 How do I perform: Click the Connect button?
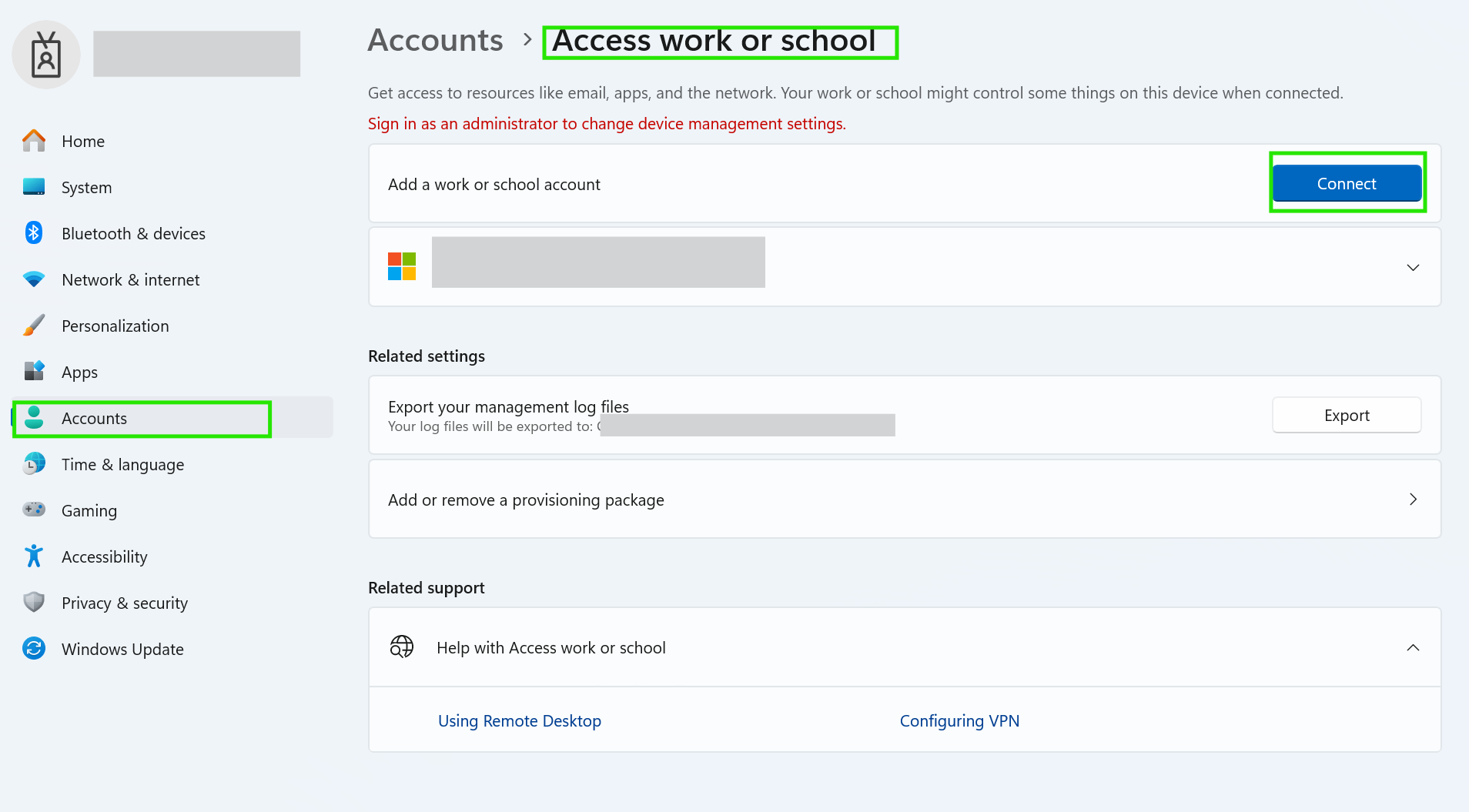tap(1346, 183)
